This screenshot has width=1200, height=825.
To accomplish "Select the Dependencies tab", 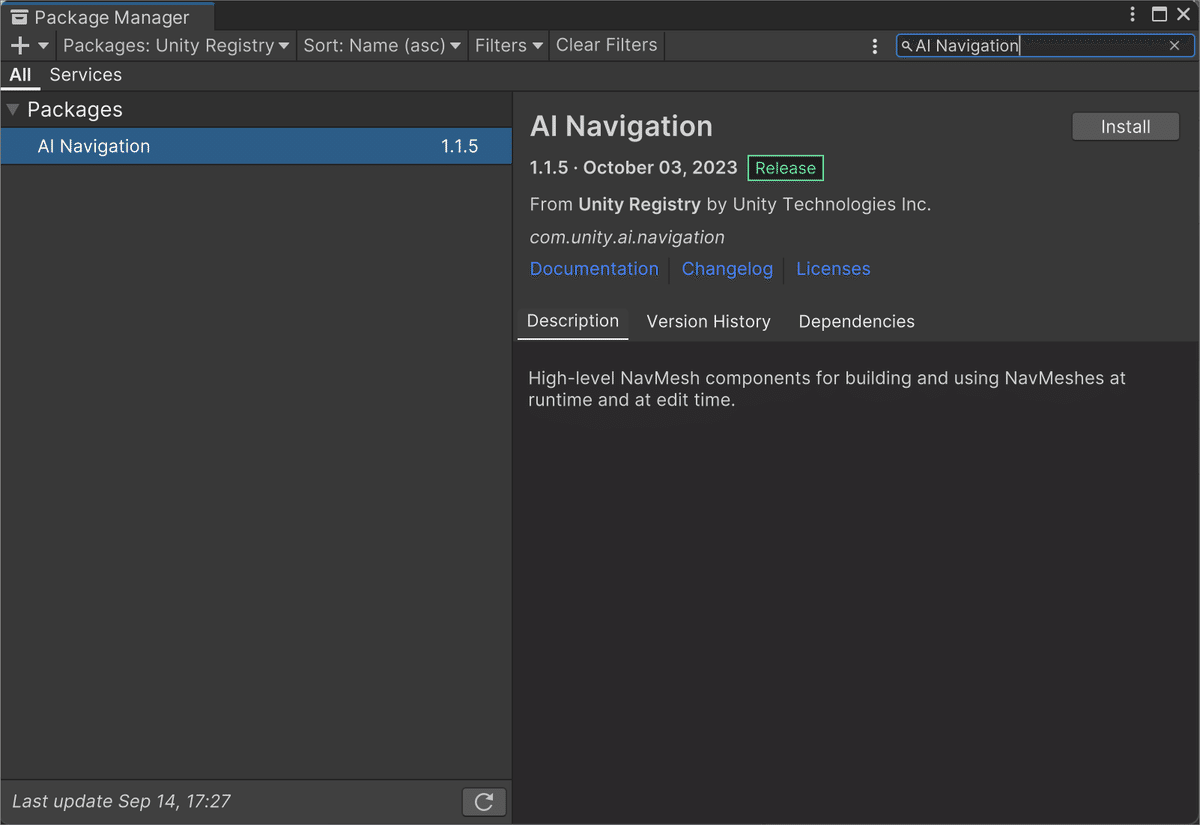I will [857, 321].
